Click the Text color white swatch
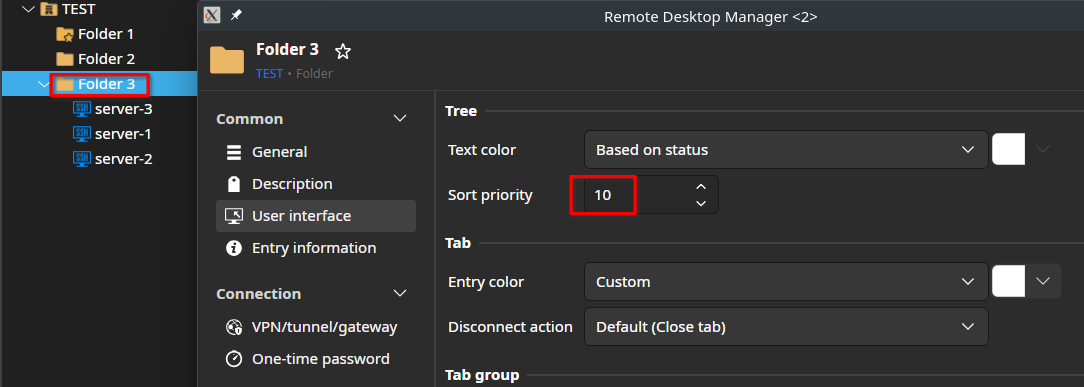Screen dimensions: 1084x387 tap(1009, 149)
